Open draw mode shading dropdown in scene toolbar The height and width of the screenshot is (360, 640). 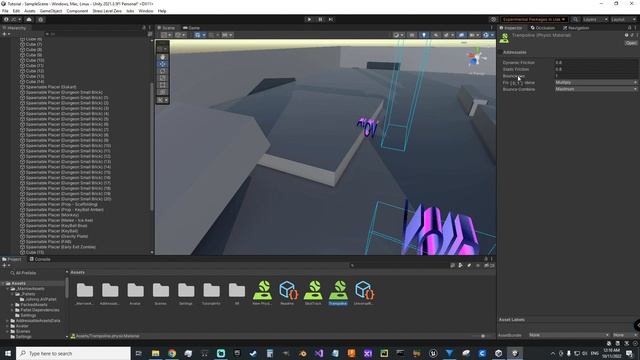(x=398, y=35)
